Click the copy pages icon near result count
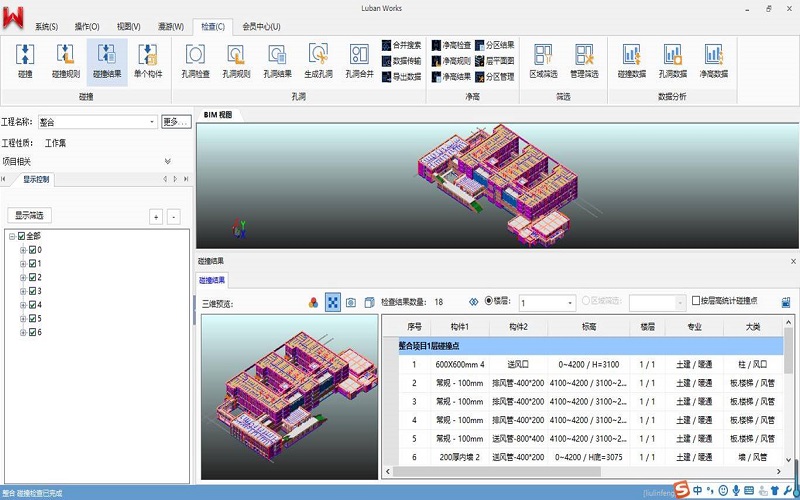This screenshot has width=800, height=500. click(369, 303)
